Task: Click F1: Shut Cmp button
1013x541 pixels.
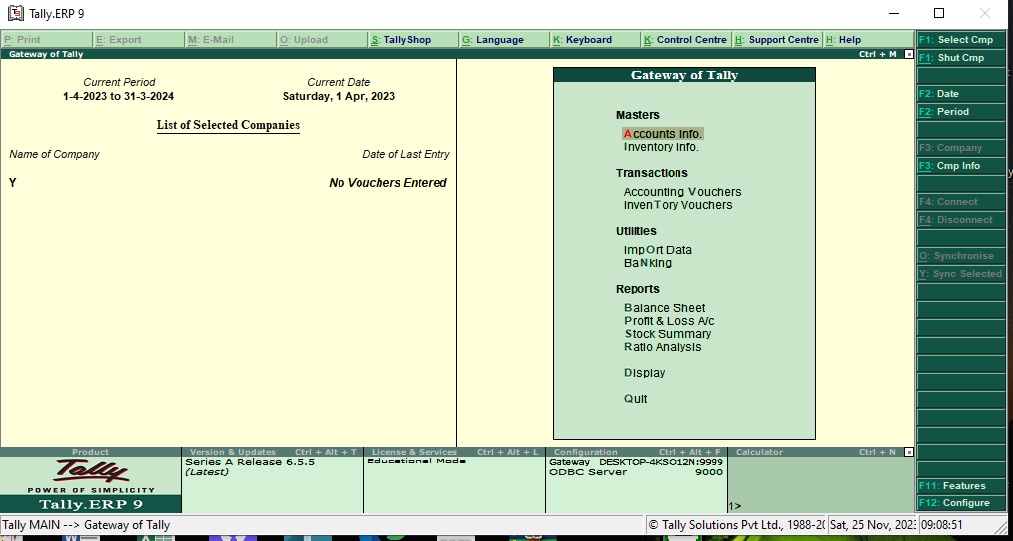Action: tap(961, 58)
